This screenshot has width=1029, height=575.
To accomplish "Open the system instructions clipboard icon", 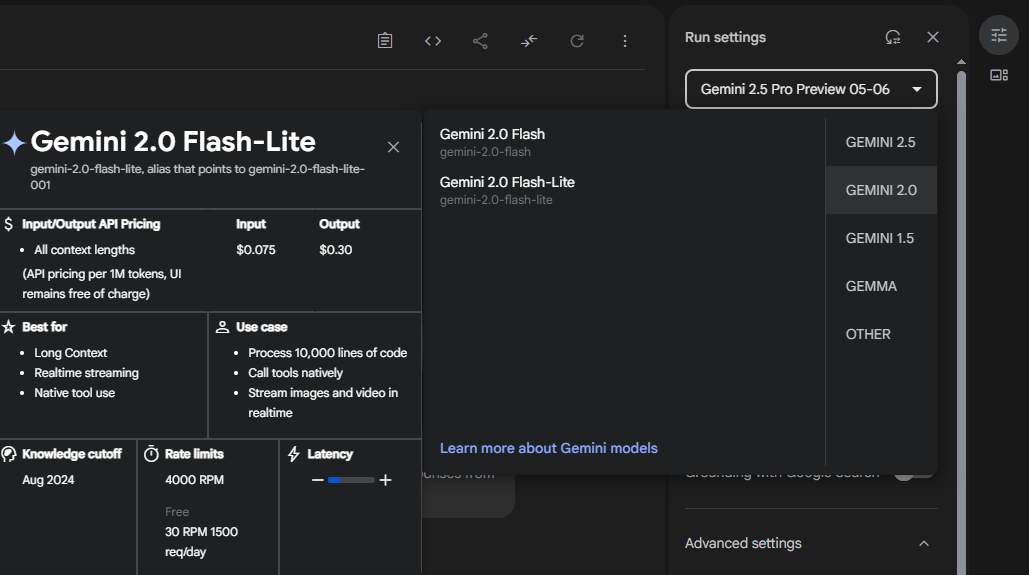I will pyautogui.click(x=385, y=41).
